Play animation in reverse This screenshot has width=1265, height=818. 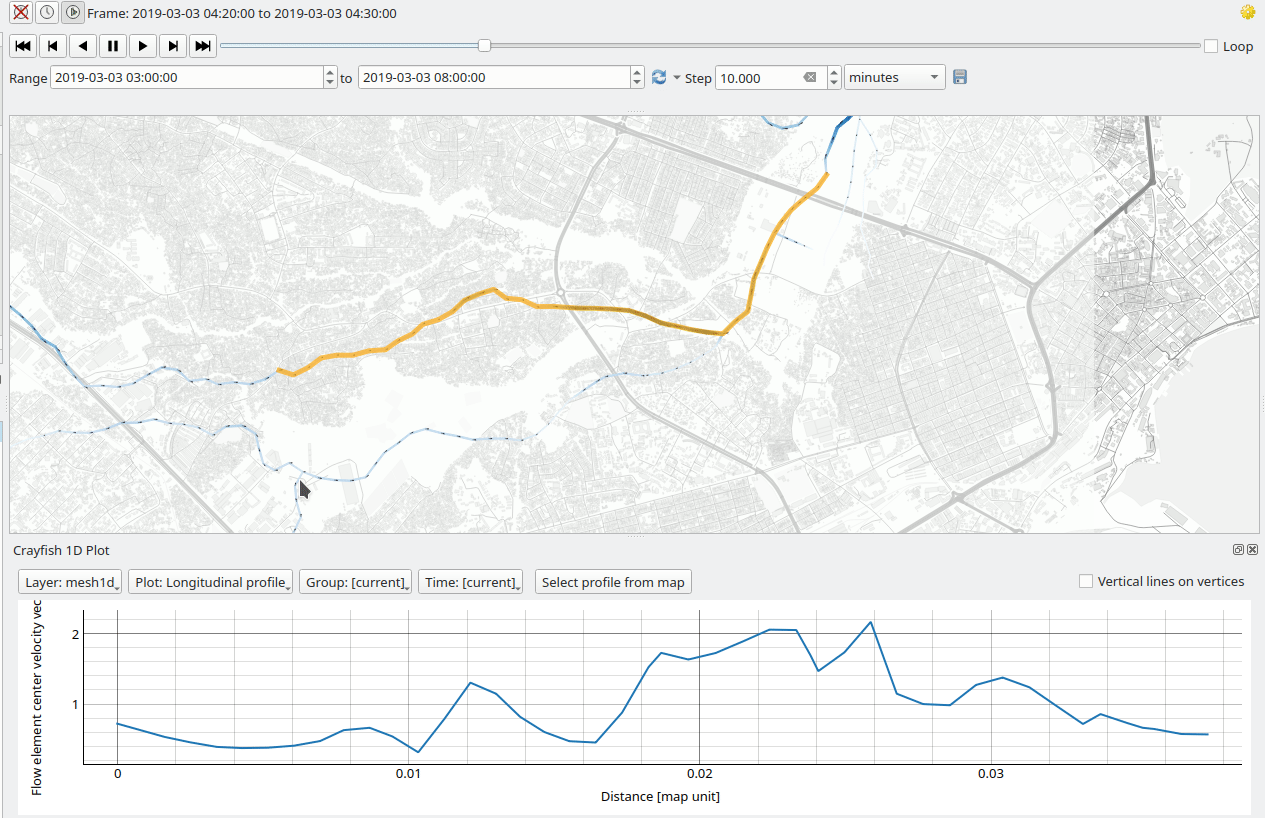83,46
